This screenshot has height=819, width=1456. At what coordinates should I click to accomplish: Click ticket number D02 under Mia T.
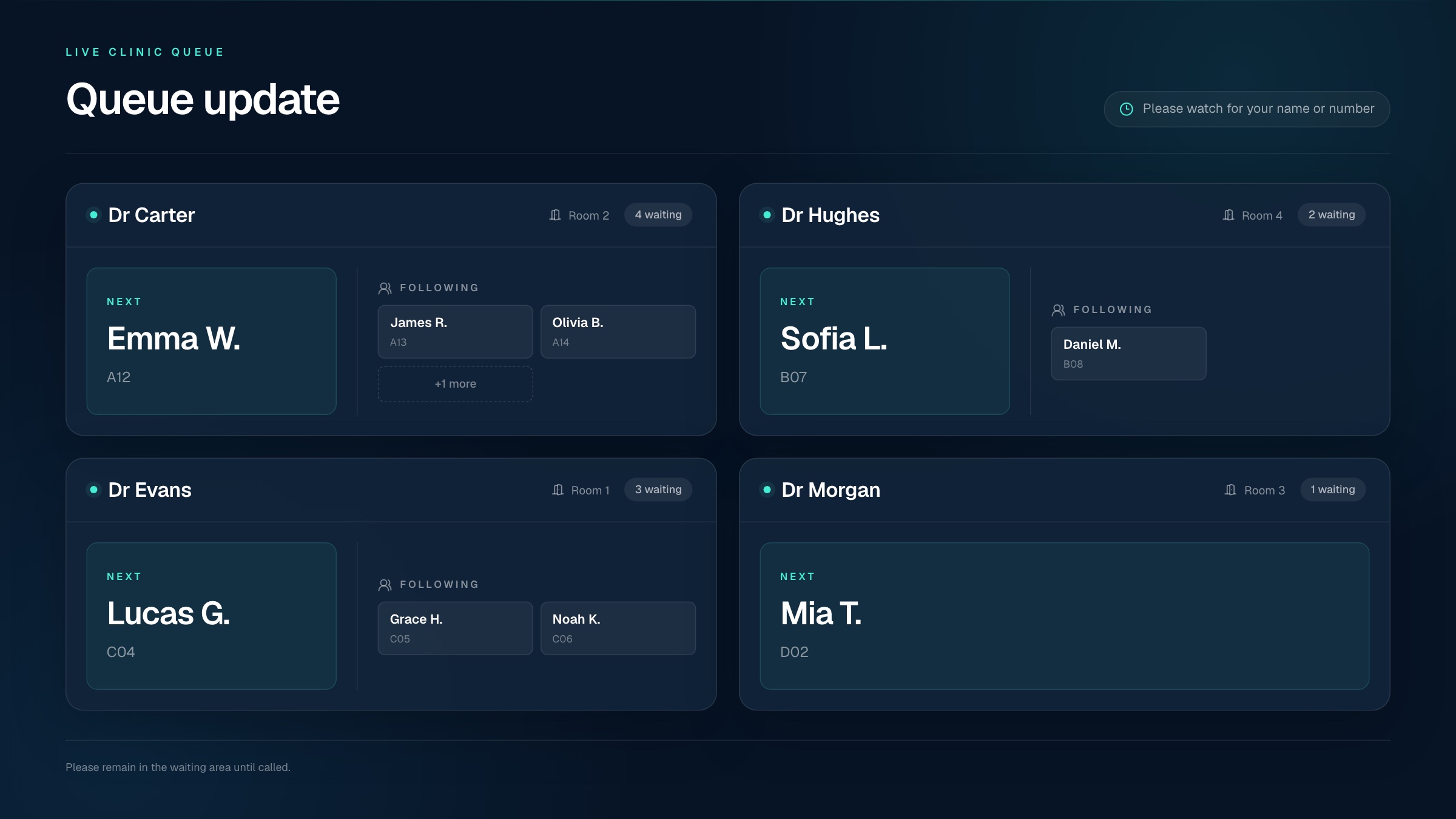(x=794, y=652)
